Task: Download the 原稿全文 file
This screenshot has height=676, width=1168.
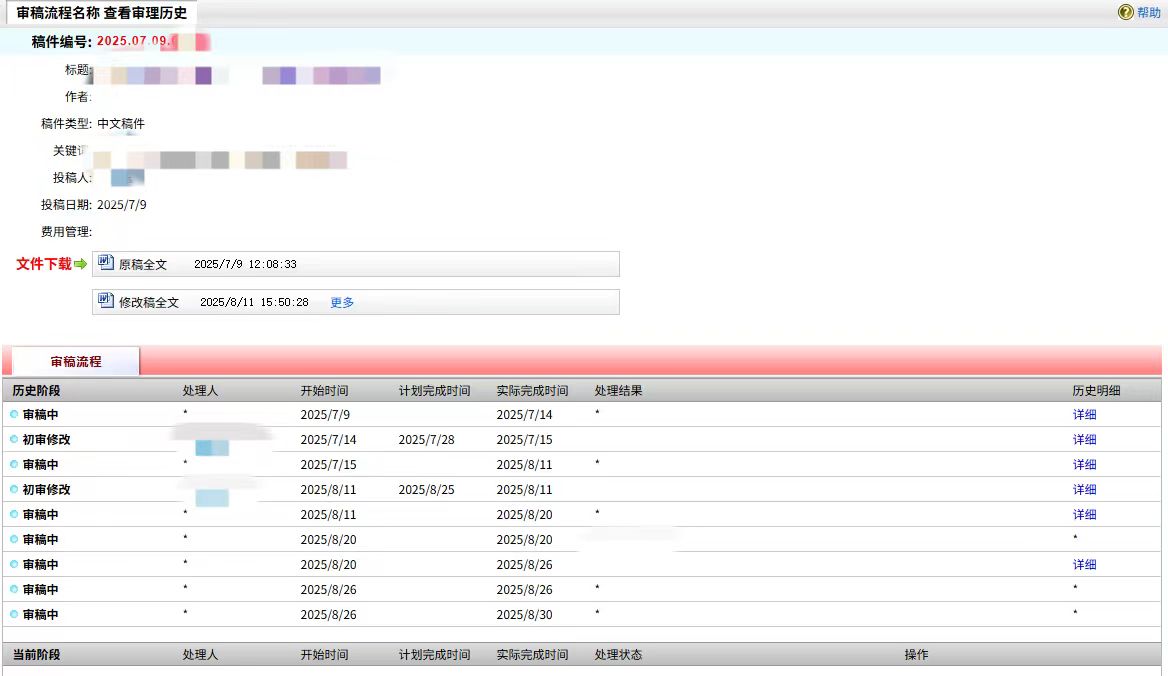Action: tap(143, 265)
